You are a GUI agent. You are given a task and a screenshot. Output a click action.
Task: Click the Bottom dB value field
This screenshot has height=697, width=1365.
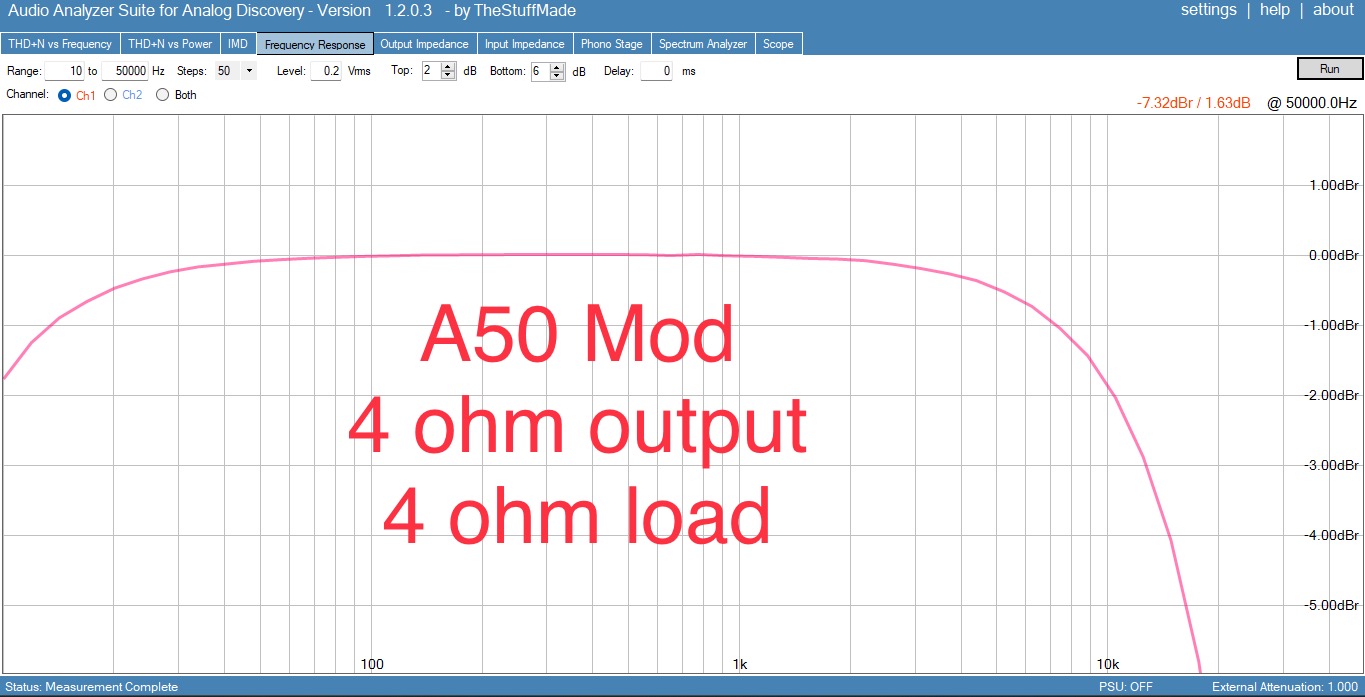pos(540,71)
